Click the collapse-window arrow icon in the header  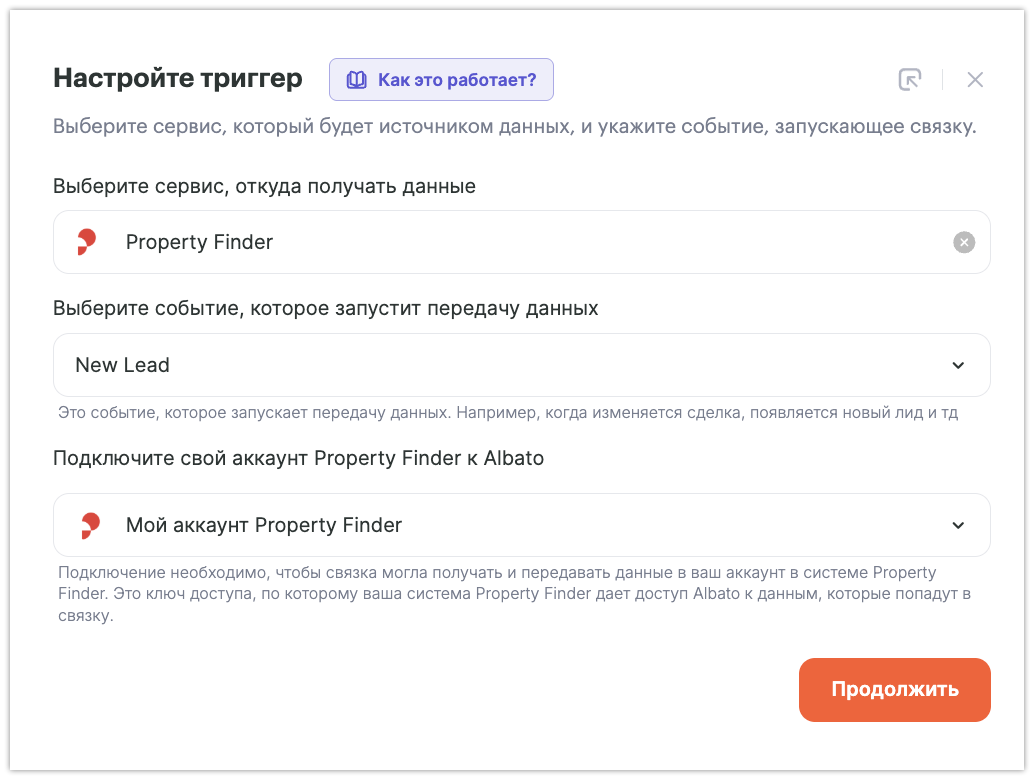(x=909, y=80)
